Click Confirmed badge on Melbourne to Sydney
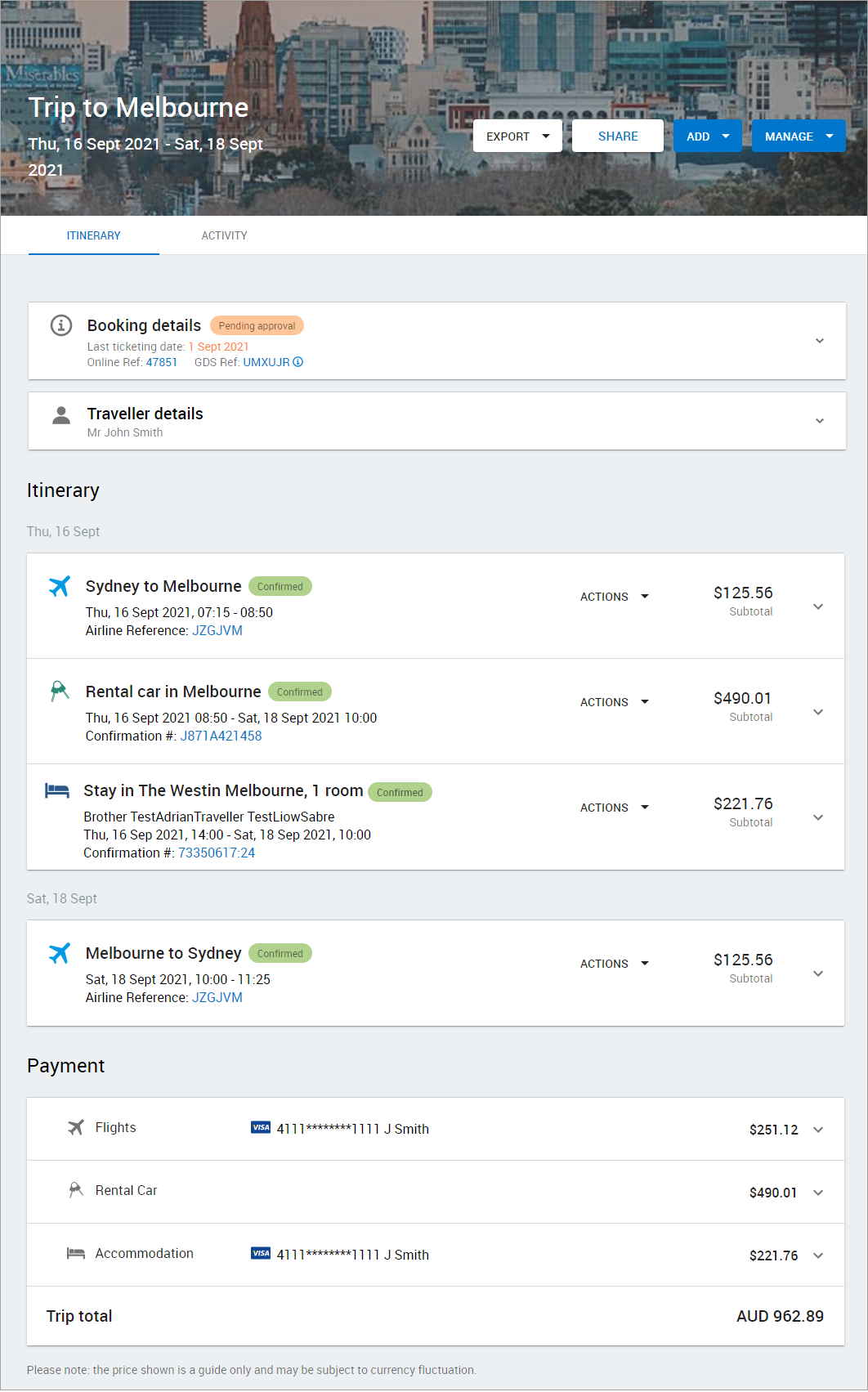868x1392 pixels. pos(280,953)
